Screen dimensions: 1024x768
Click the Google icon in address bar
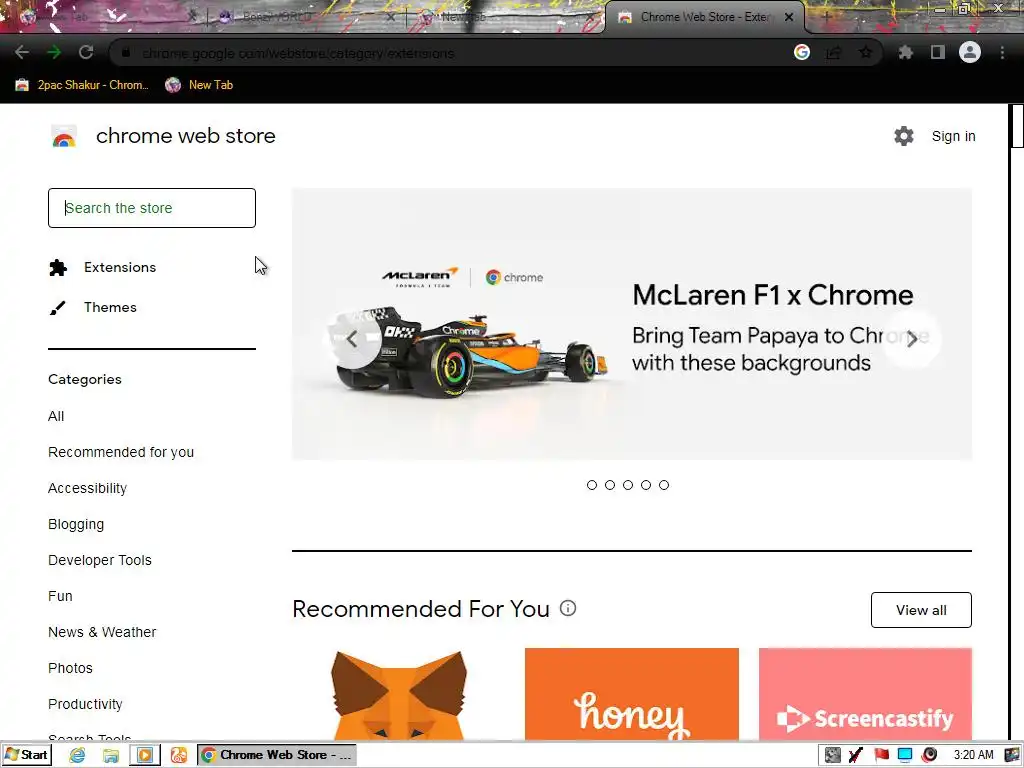coord(802,52)
